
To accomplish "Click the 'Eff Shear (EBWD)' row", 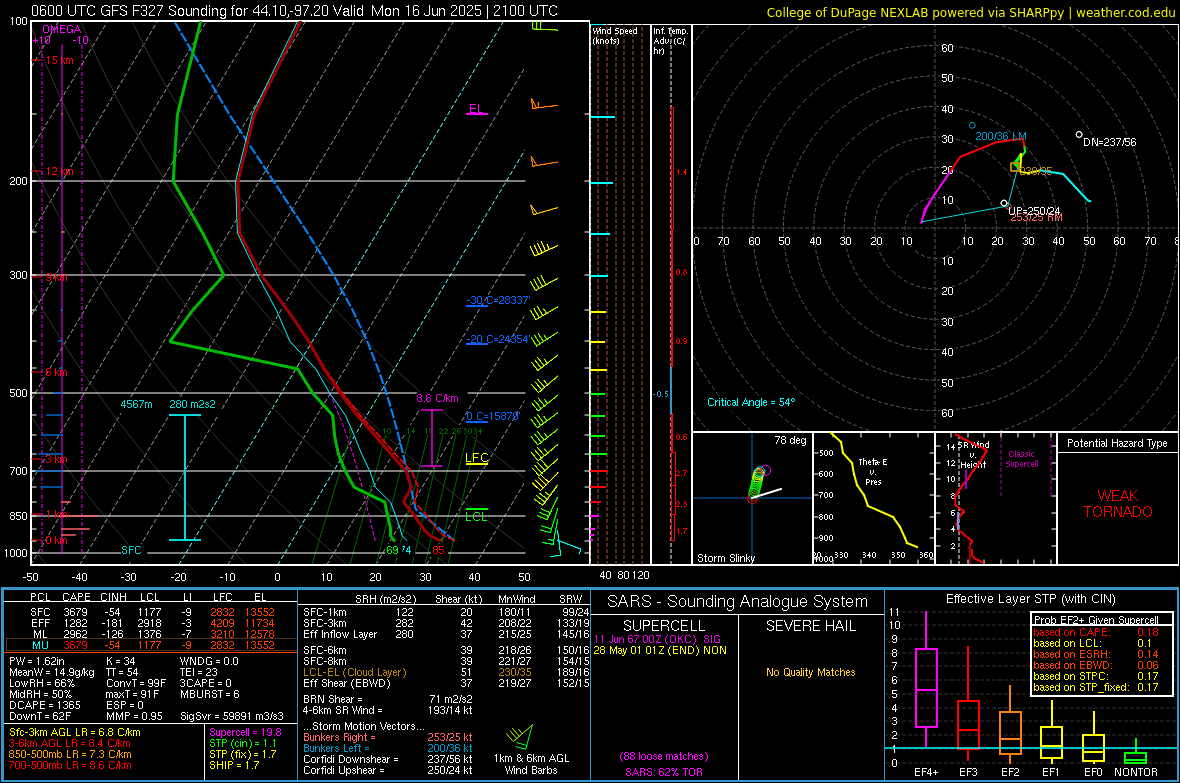I will pos(446,684).
